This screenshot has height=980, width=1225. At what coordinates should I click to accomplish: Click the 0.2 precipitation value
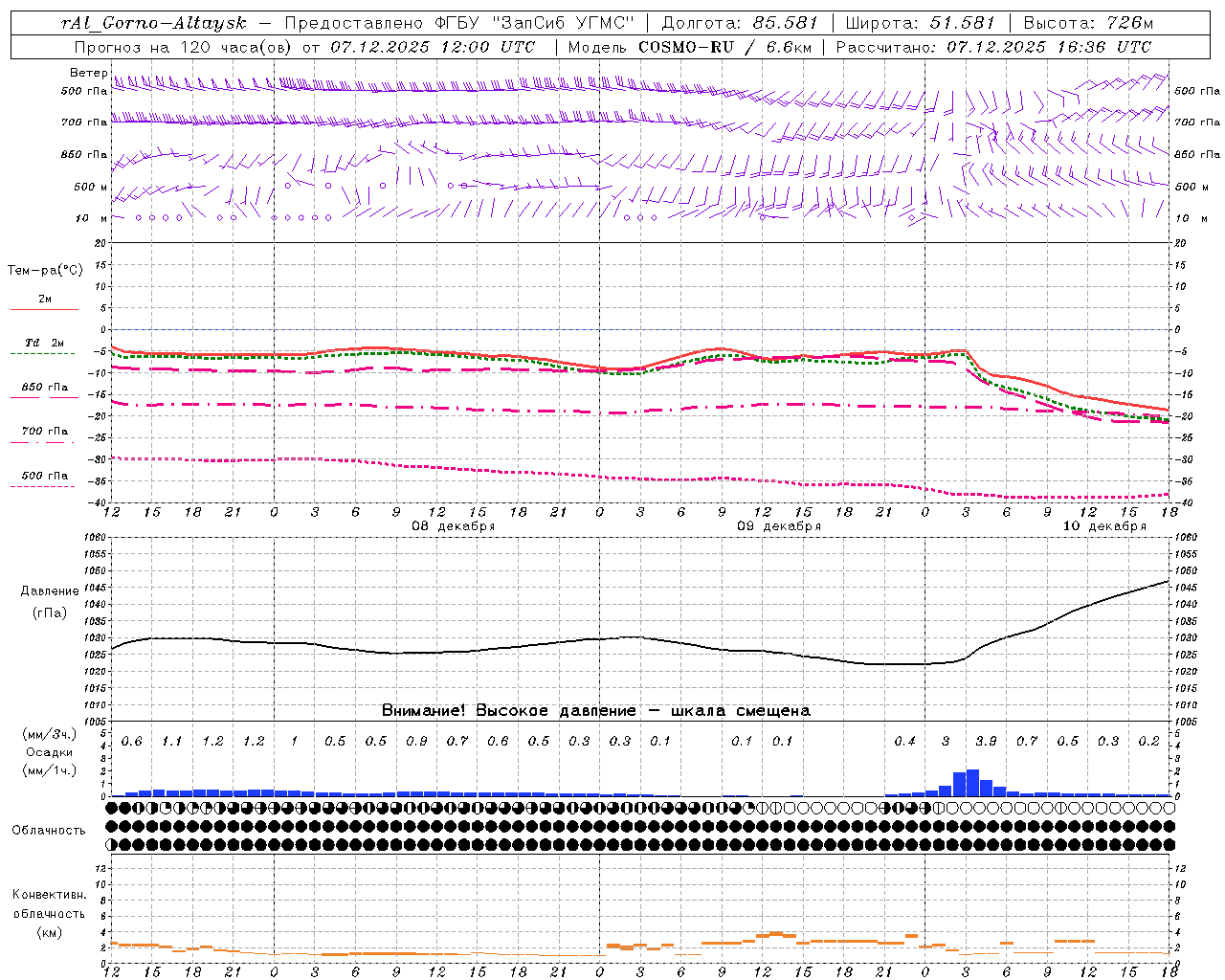1148,742
